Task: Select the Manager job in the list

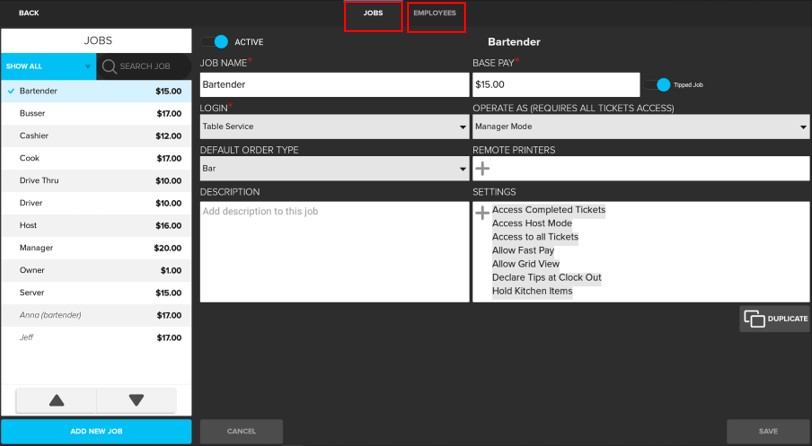Action: 96,247
